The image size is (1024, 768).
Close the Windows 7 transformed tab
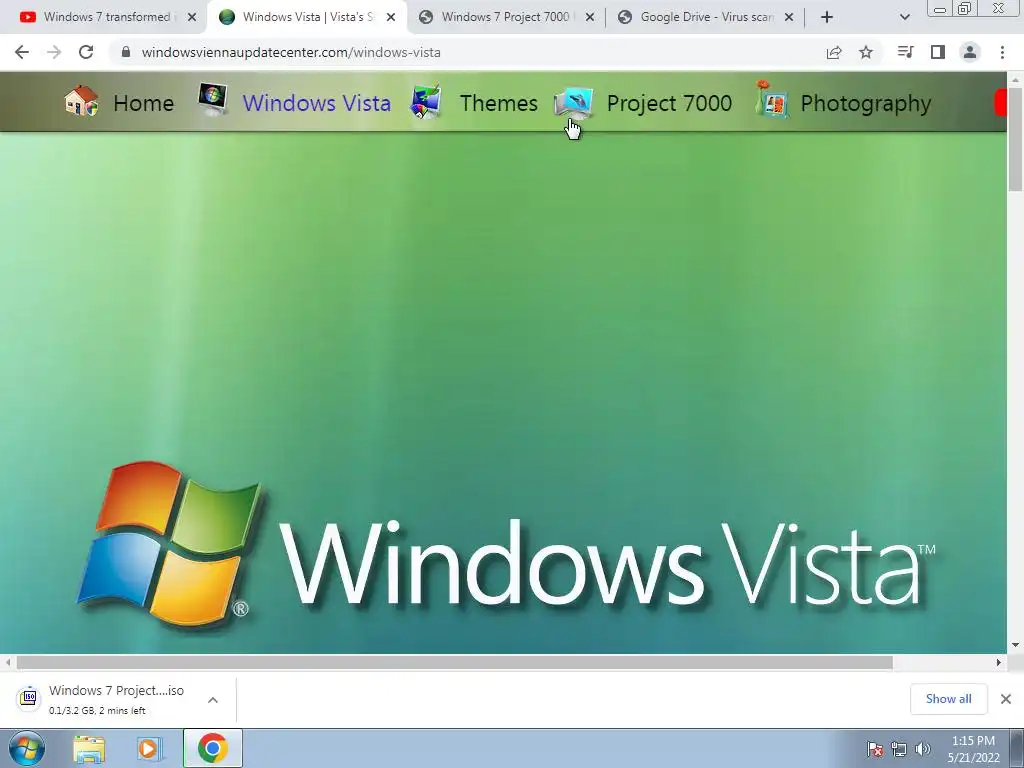coord(192,17)
